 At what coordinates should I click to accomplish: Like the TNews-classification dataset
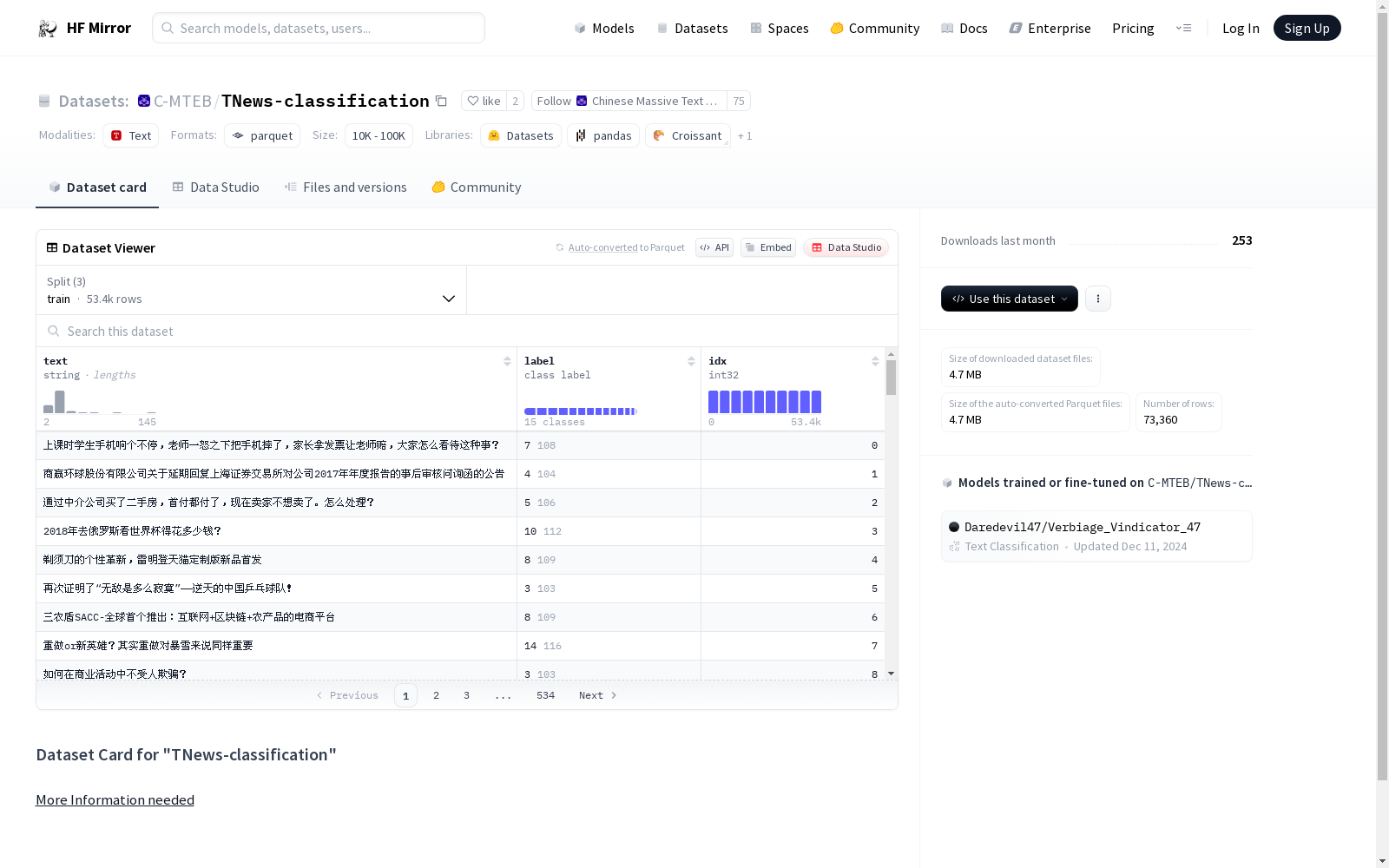tap(484, 101)
